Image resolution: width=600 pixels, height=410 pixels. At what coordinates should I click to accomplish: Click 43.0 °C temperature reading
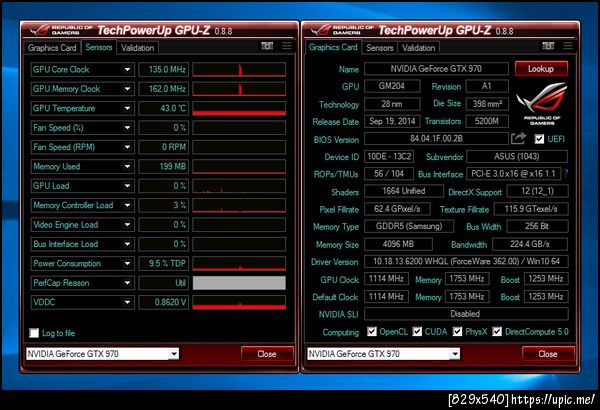coord(163,108)
